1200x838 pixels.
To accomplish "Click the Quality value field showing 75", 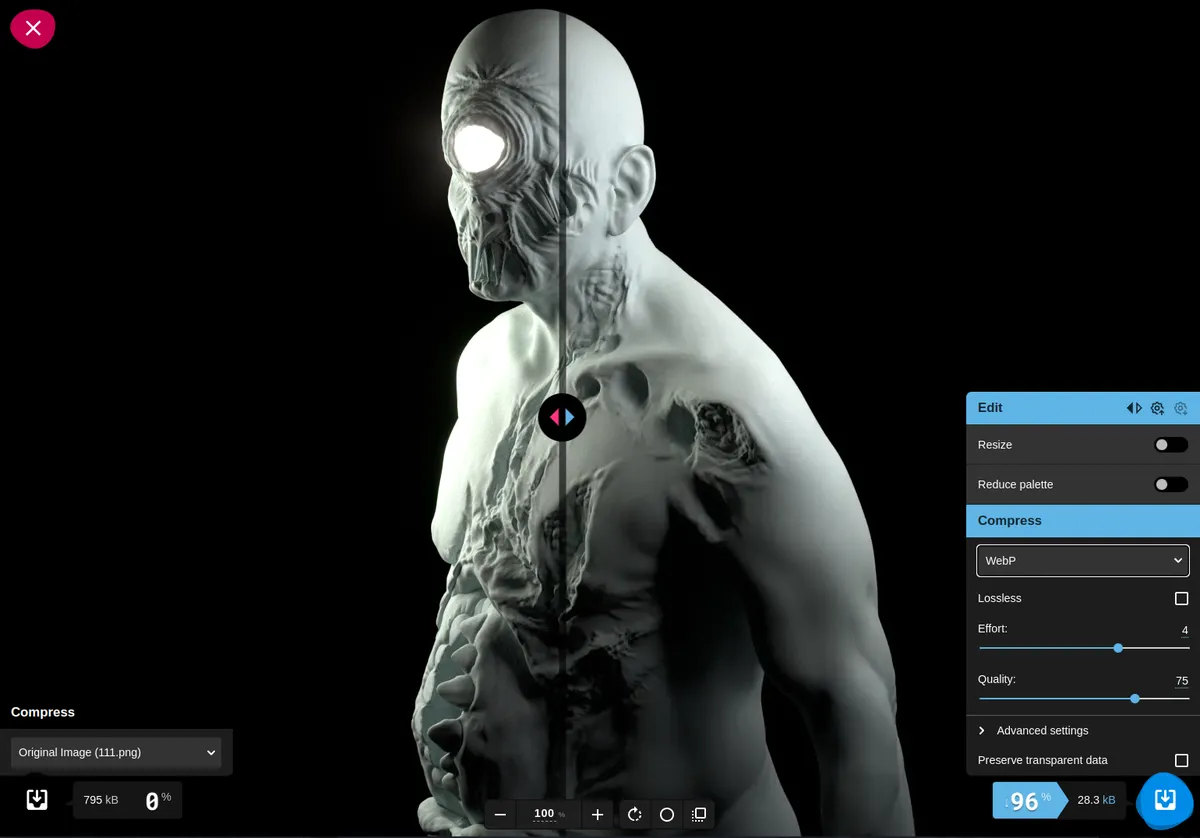I will click(x=1181, y=681).
